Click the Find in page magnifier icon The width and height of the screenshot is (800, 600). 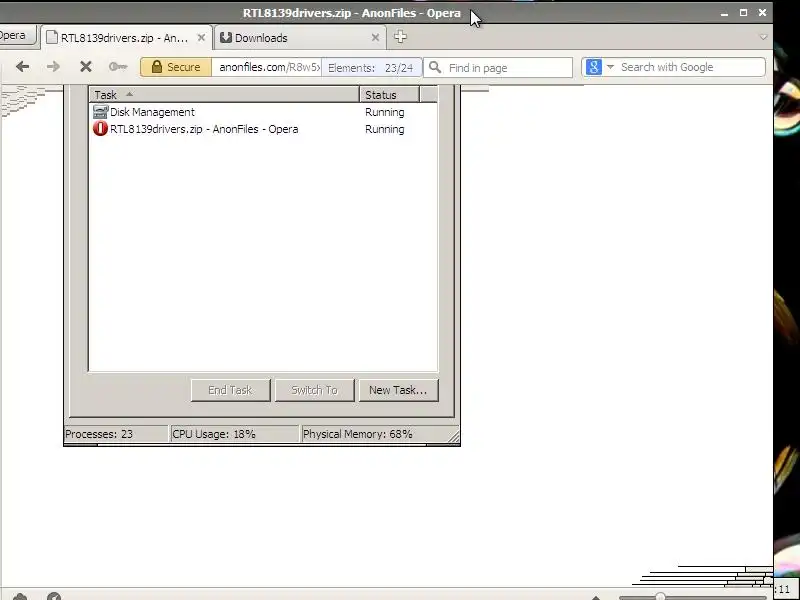pyautogui.click(x=435, y=67)
